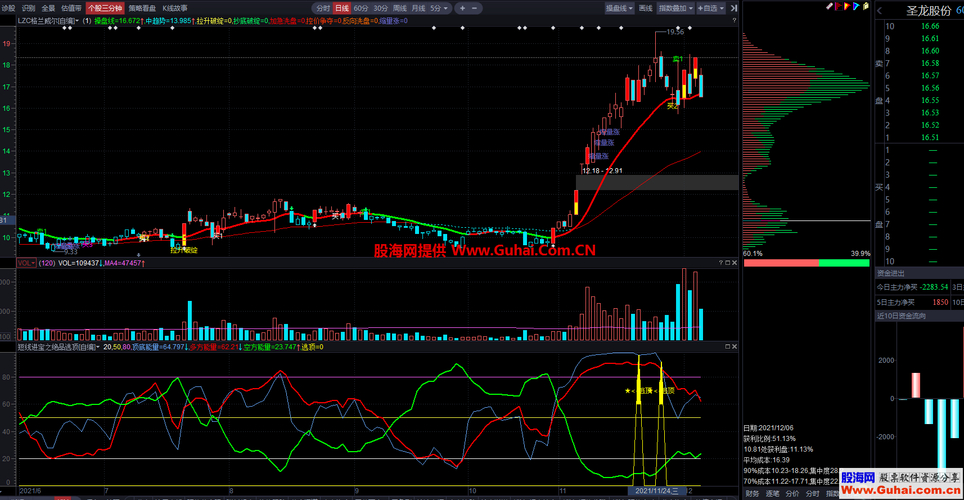
Task: Open the 全景 panorama tab
Action: tap(49, 8)
